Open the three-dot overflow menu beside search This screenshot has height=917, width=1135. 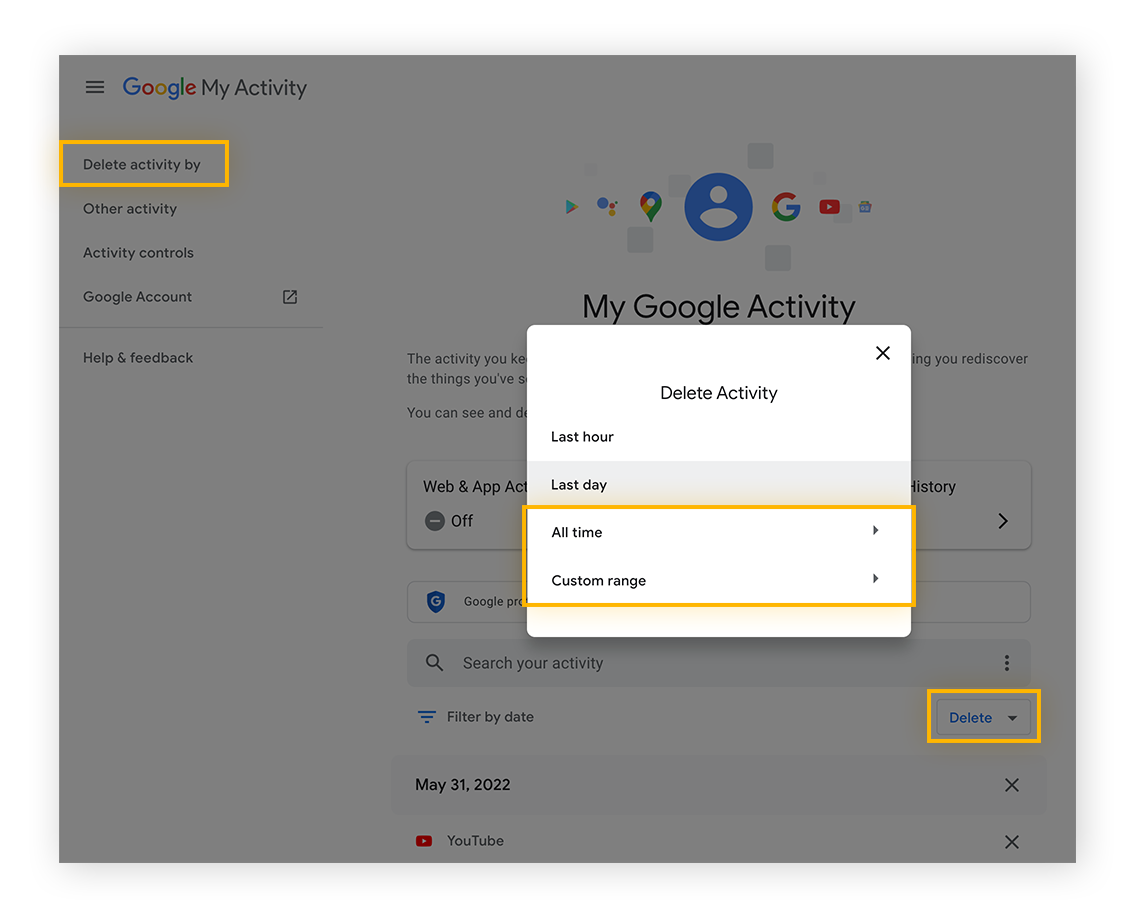coord(1007,662)
